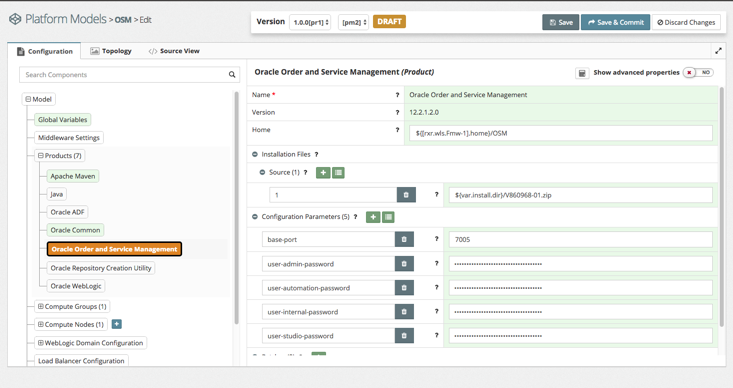Screen dimensions: 733x388
Task: Open the 1.0.0[pr1] version dropdown
Action: [310, 22]
